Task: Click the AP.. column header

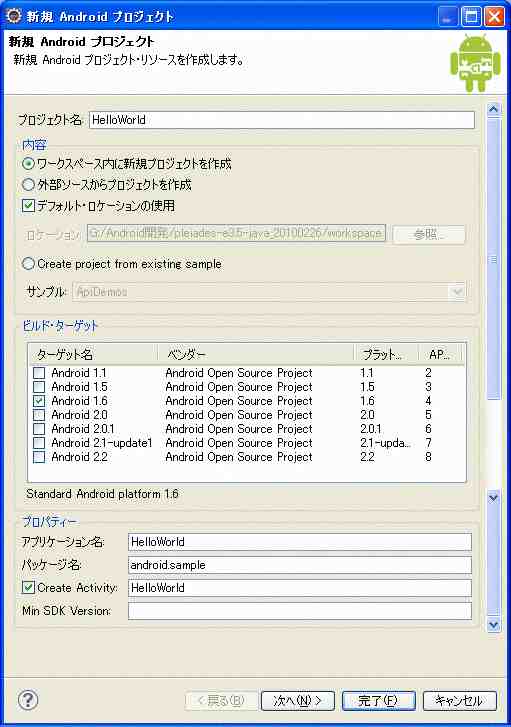Action: [x=441, y=355]
